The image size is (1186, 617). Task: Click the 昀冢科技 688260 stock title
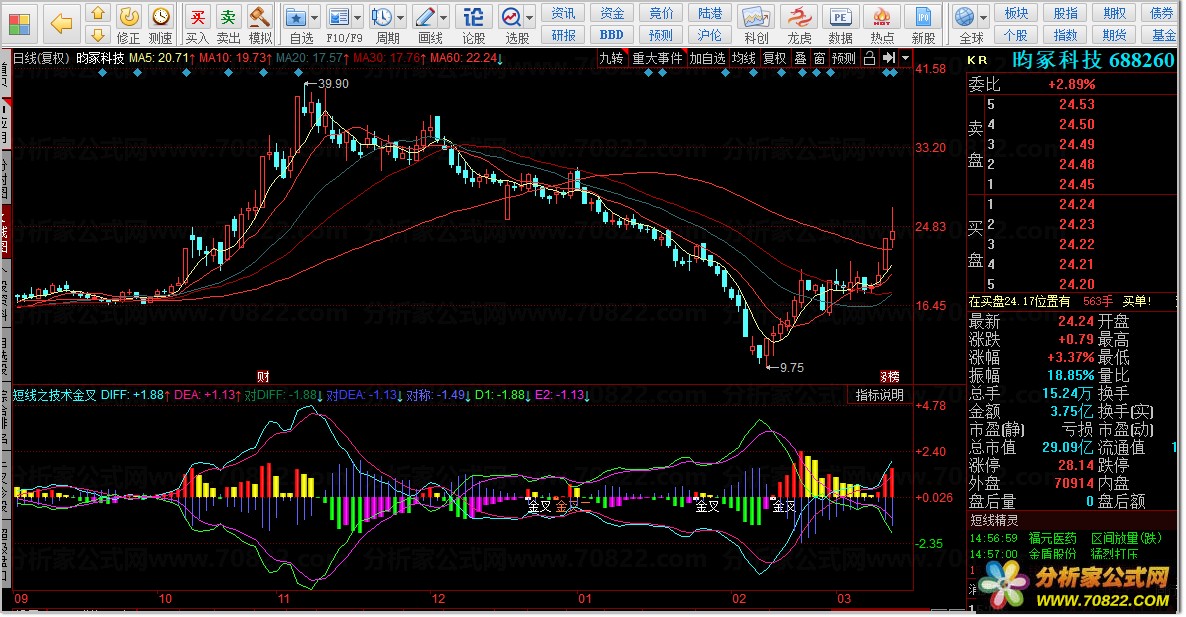click(1094, 60)
